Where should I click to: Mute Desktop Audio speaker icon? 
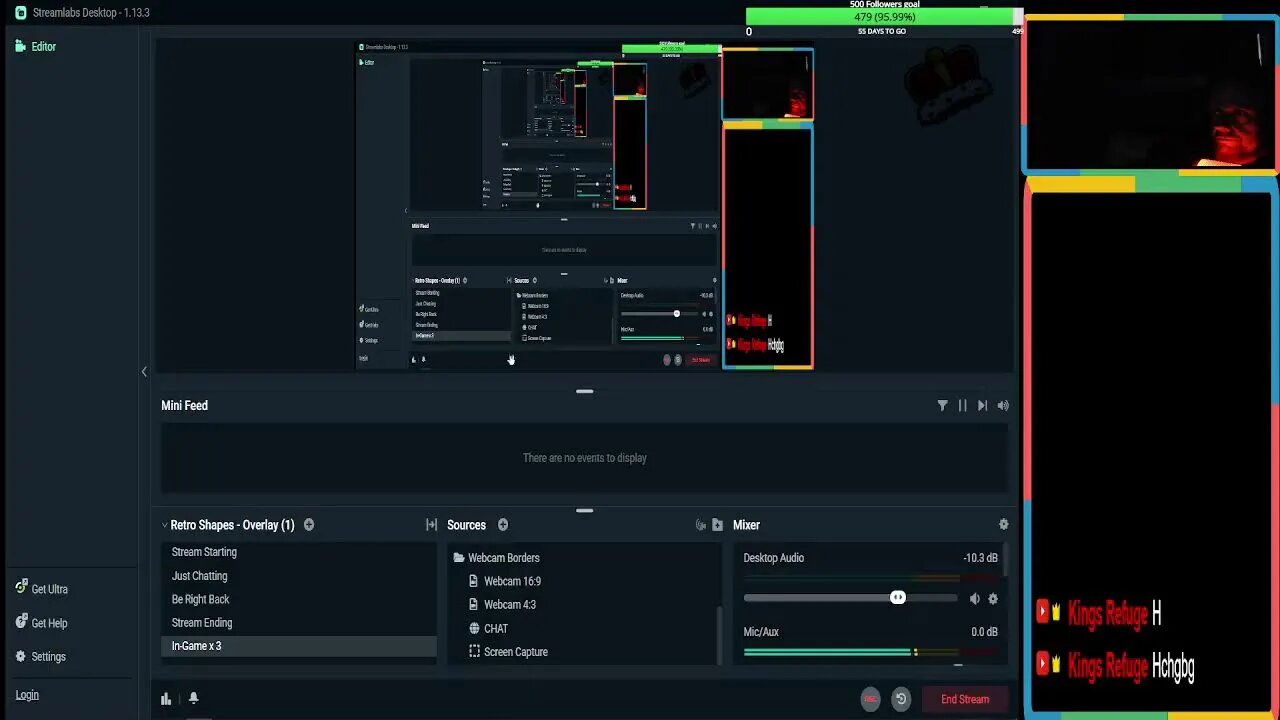[975, 598]
